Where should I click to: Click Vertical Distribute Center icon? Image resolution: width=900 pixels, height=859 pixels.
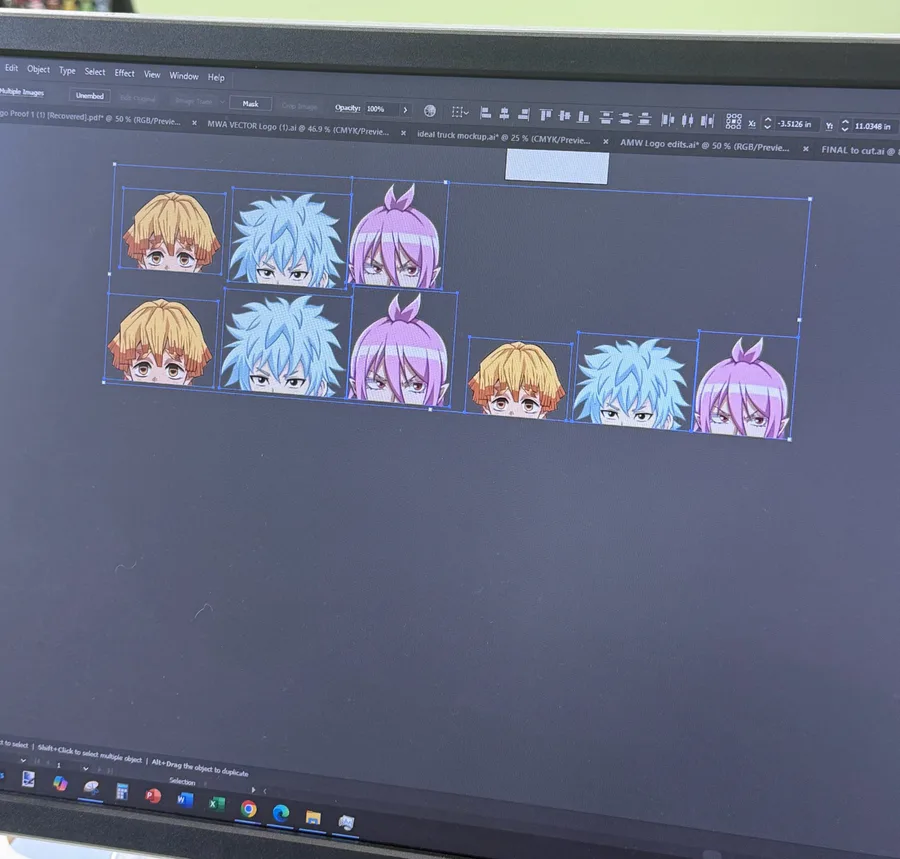pos(626,118)
